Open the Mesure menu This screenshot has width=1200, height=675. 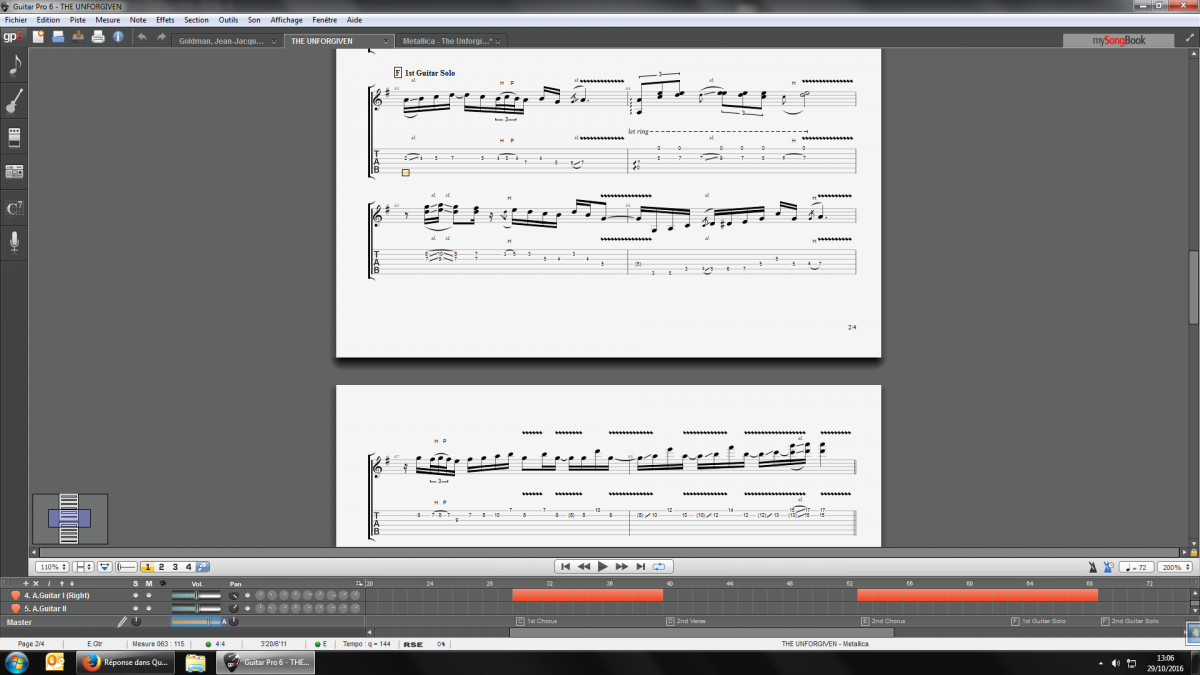point(108,20)
